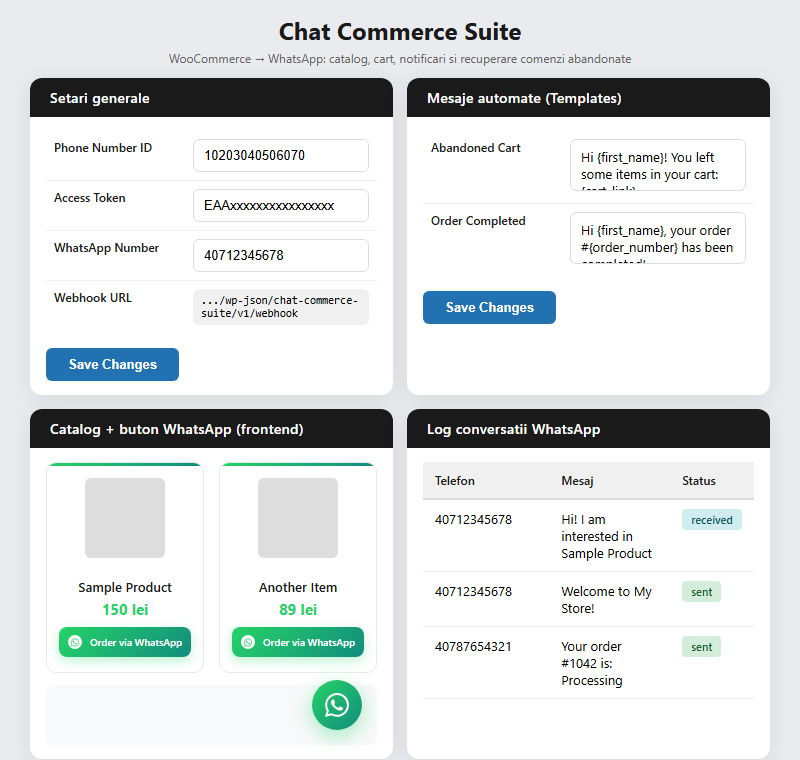Click the 'Welcome to My Store!' message
Image resolution: width=800 pixels, height=760 pixels.
[x=607, y=600]
